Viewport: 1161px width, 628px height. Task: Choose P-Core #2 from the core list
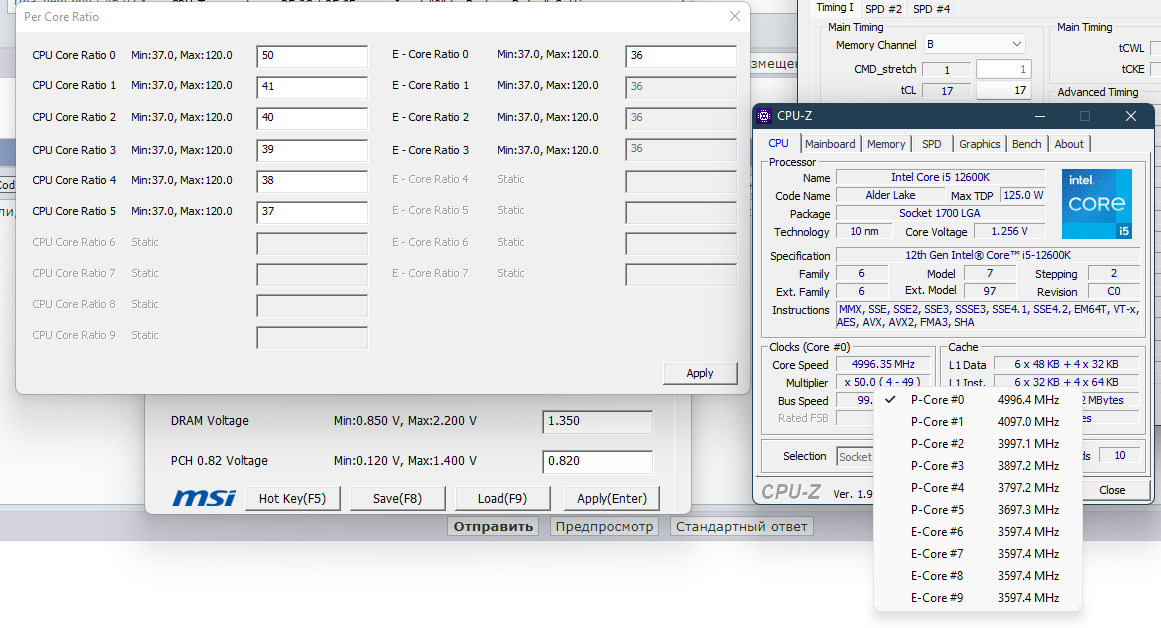(x=977, y=444)
